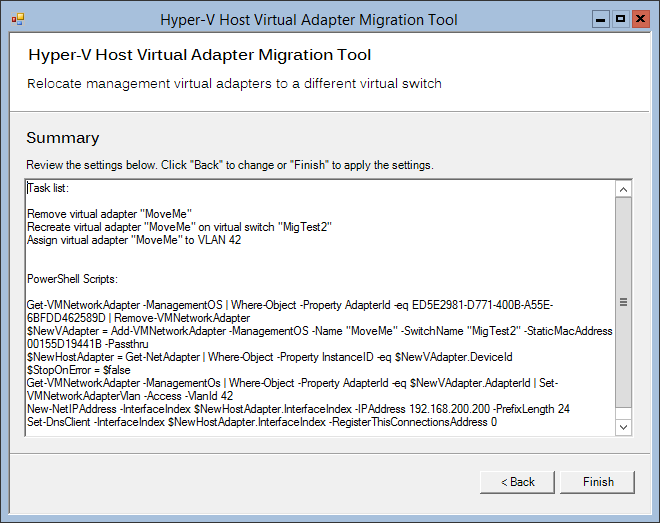Click the application icon in the title bar
This screenshot has height=523, width=660.
pyautogui.click(x=18, y=19)
